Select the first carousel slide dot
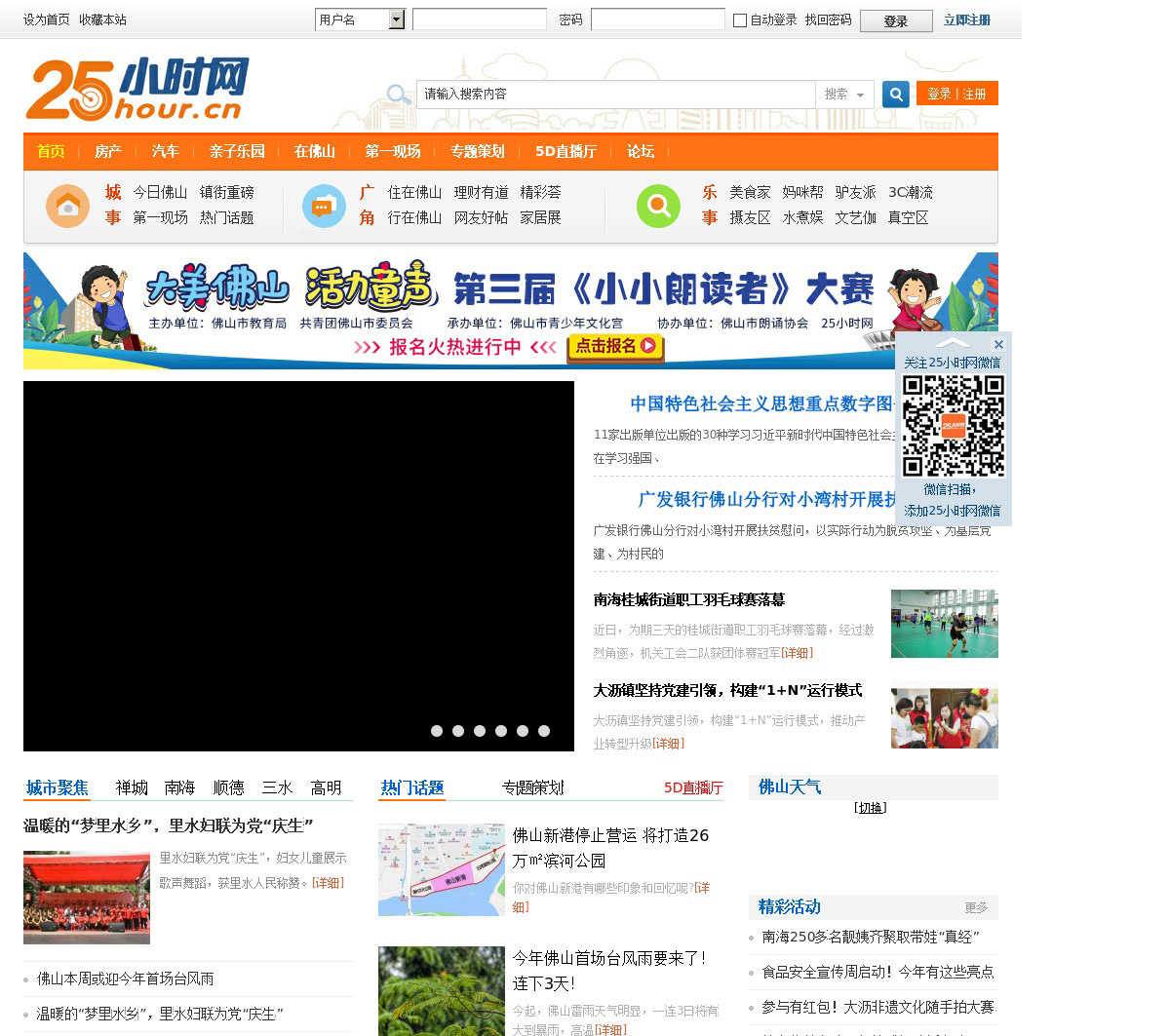1170x1036 pixels. coord(437,731)
